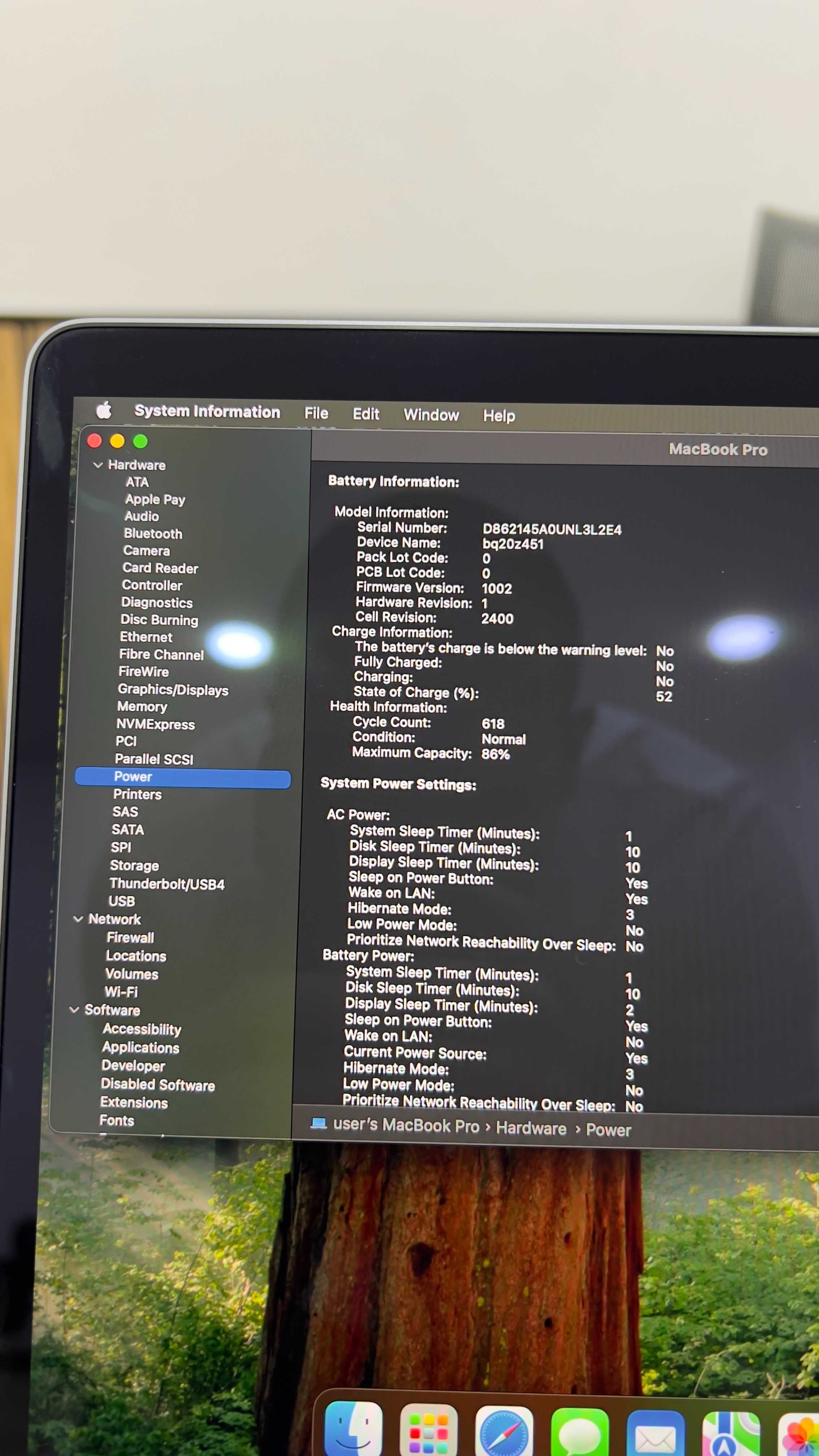Screen dimensions: 819x1456
Task: Select Disc Burning in the sidebar
Action: click(159, 620)
